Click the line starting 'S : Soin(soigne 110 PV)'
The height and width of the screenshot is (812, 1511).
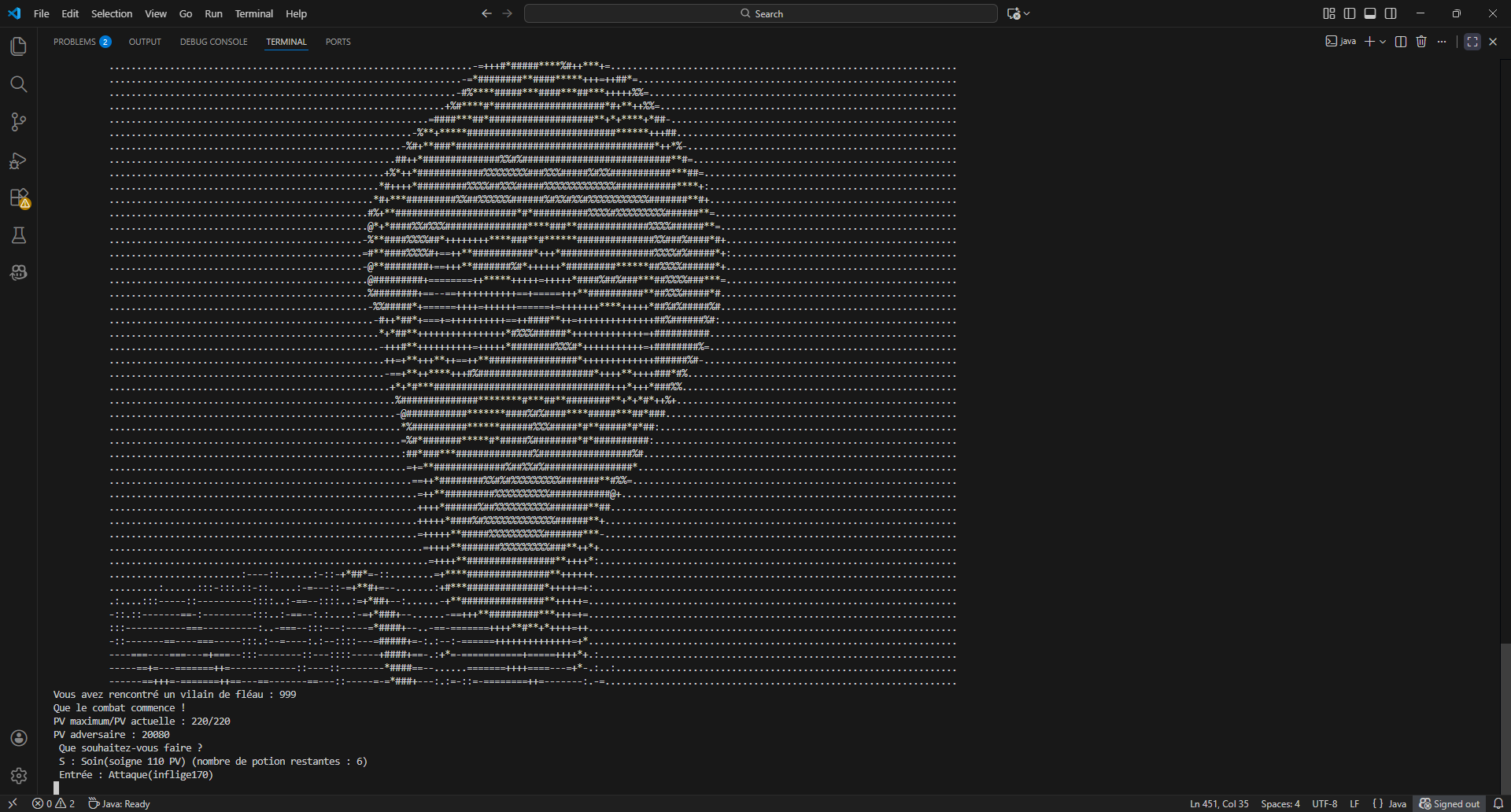[213, 761]
